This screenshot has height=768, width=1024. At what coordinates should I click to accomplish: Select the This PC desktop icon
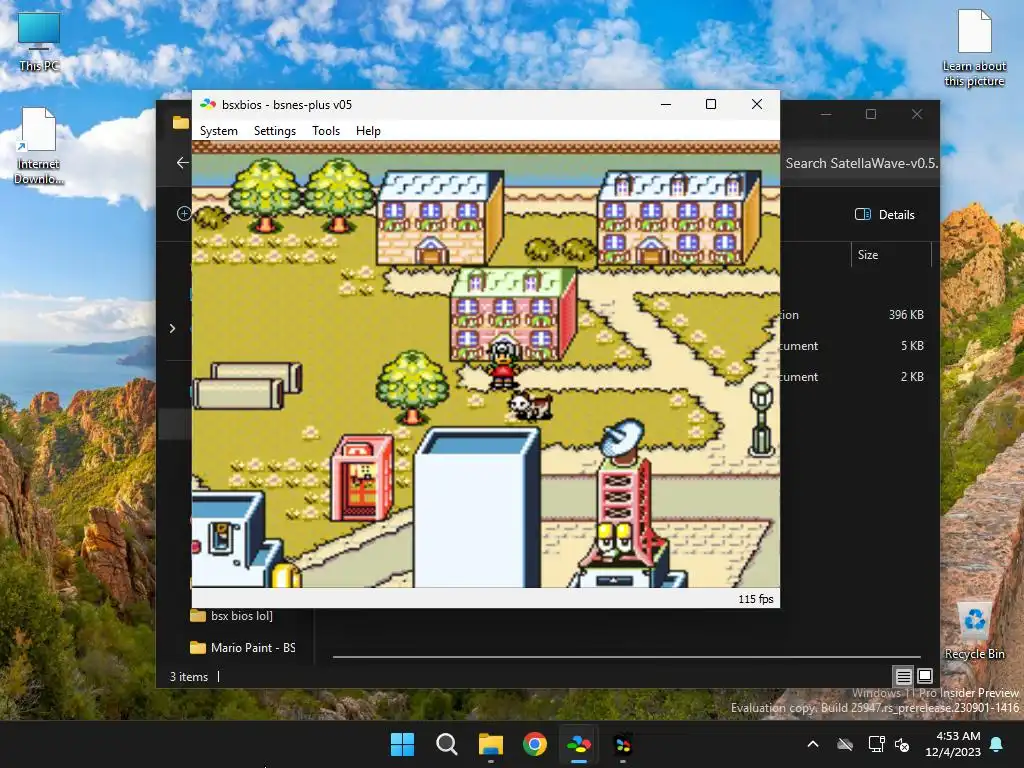pos(39,41)
